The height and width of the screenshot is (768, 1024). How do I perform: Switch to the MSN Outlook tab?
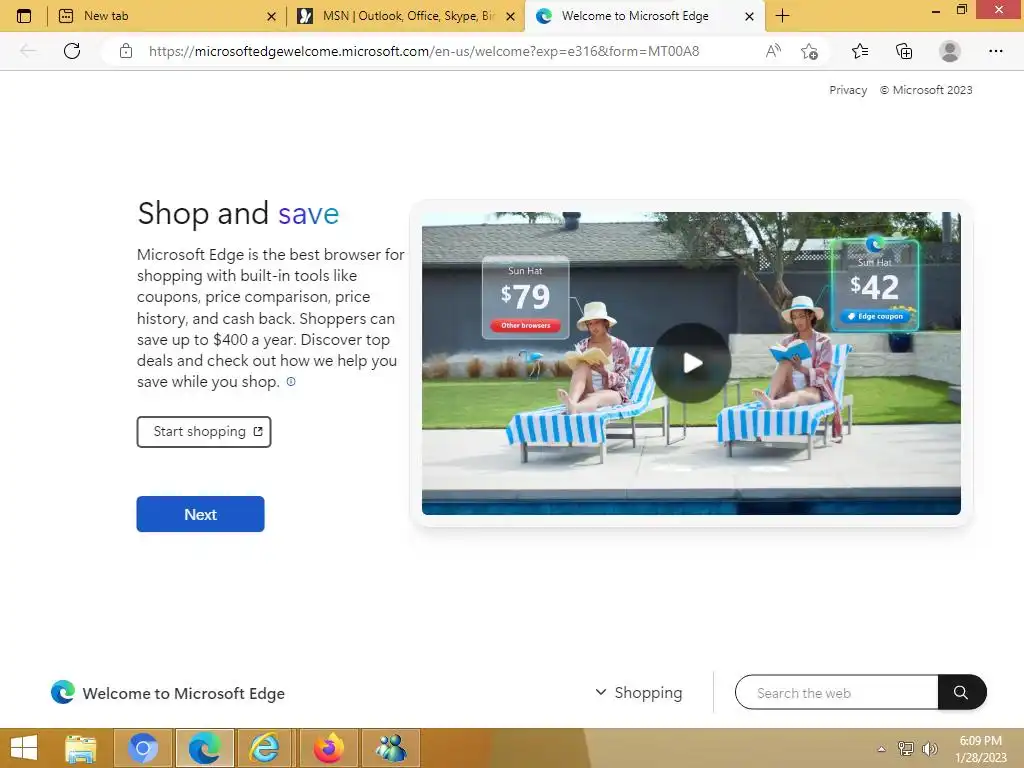tap(405, 16)
